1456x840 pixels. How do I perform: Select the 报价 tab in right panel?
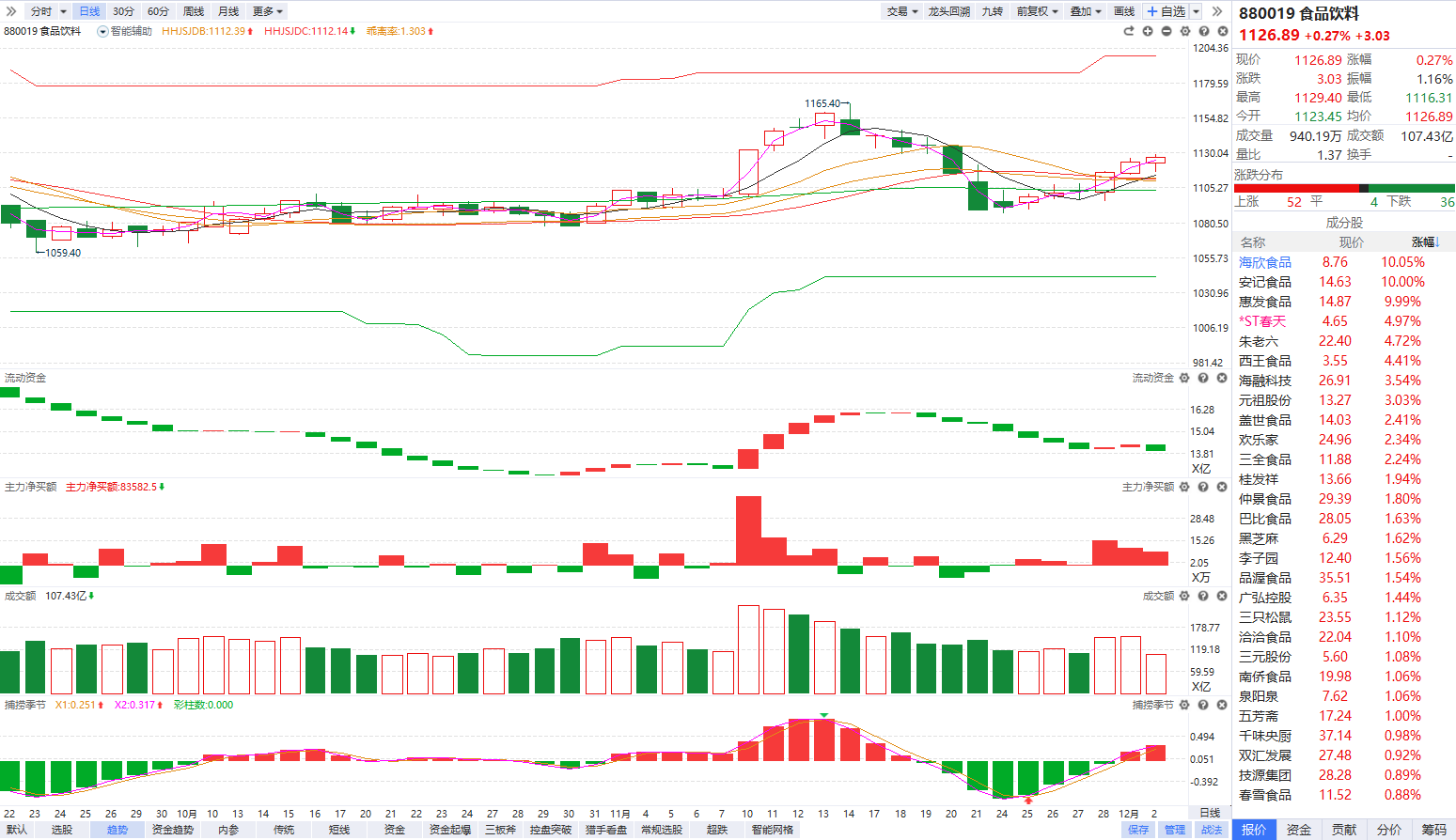tap(1254, 830)
